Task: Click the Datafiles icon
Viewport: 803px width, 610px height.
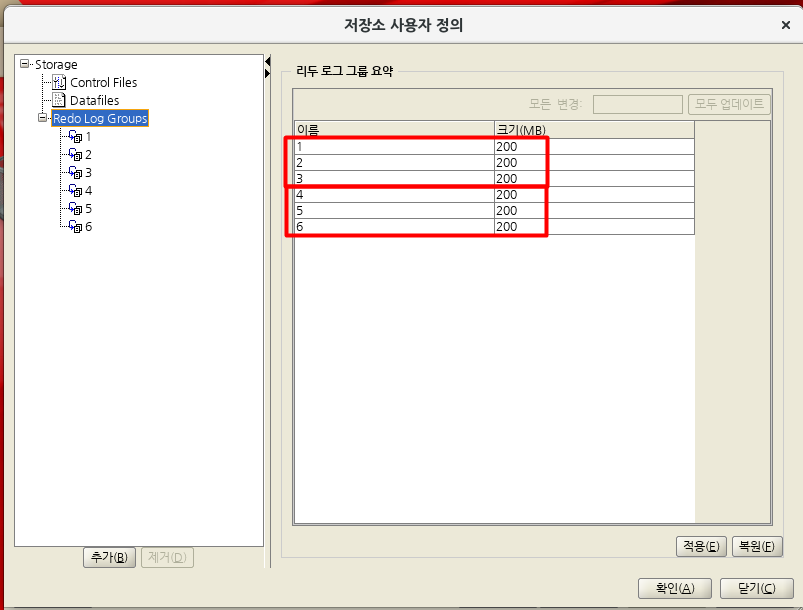Action: (59, 100)
